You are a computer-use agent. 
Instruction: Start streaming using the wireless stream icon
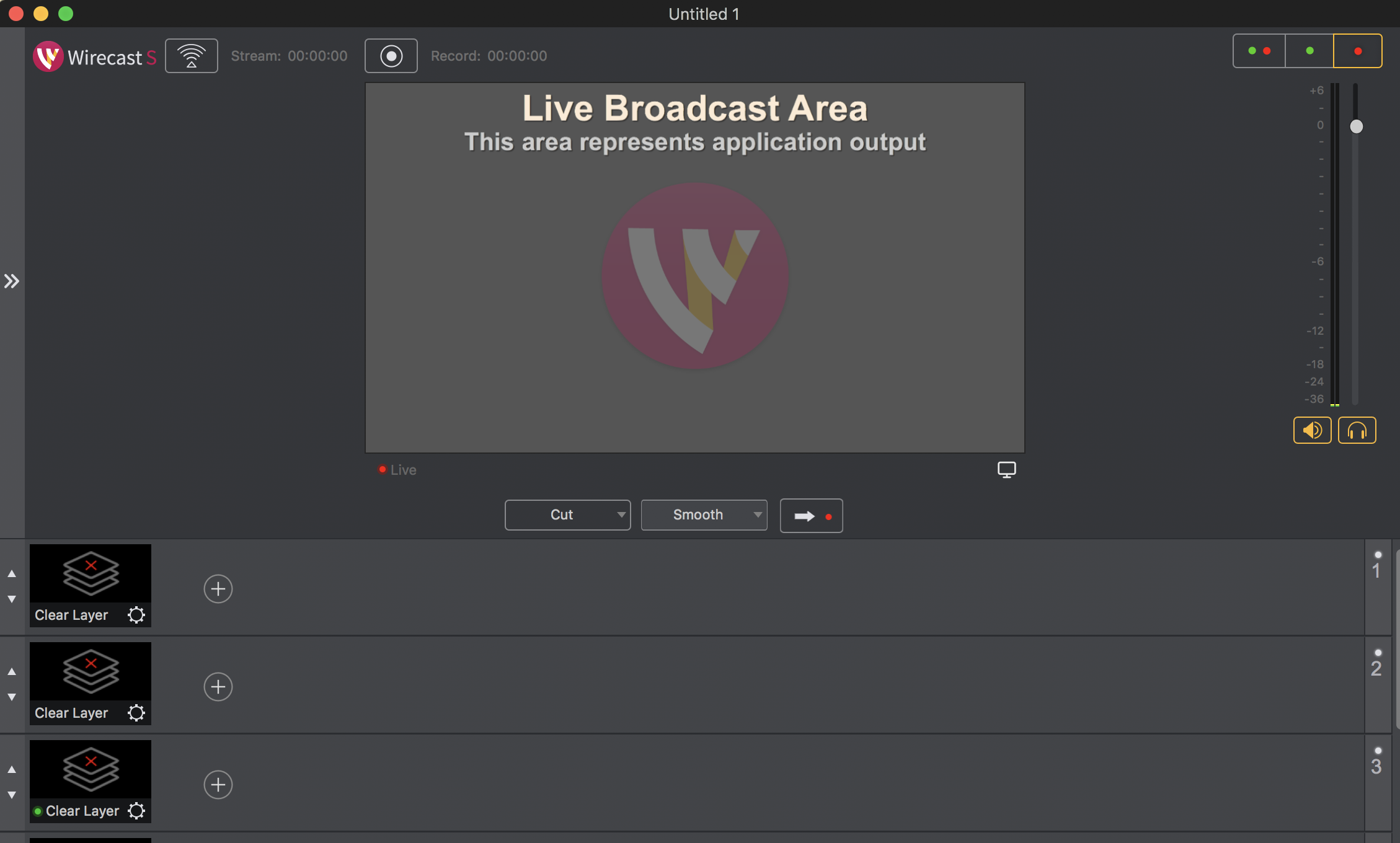coord(191,55)
